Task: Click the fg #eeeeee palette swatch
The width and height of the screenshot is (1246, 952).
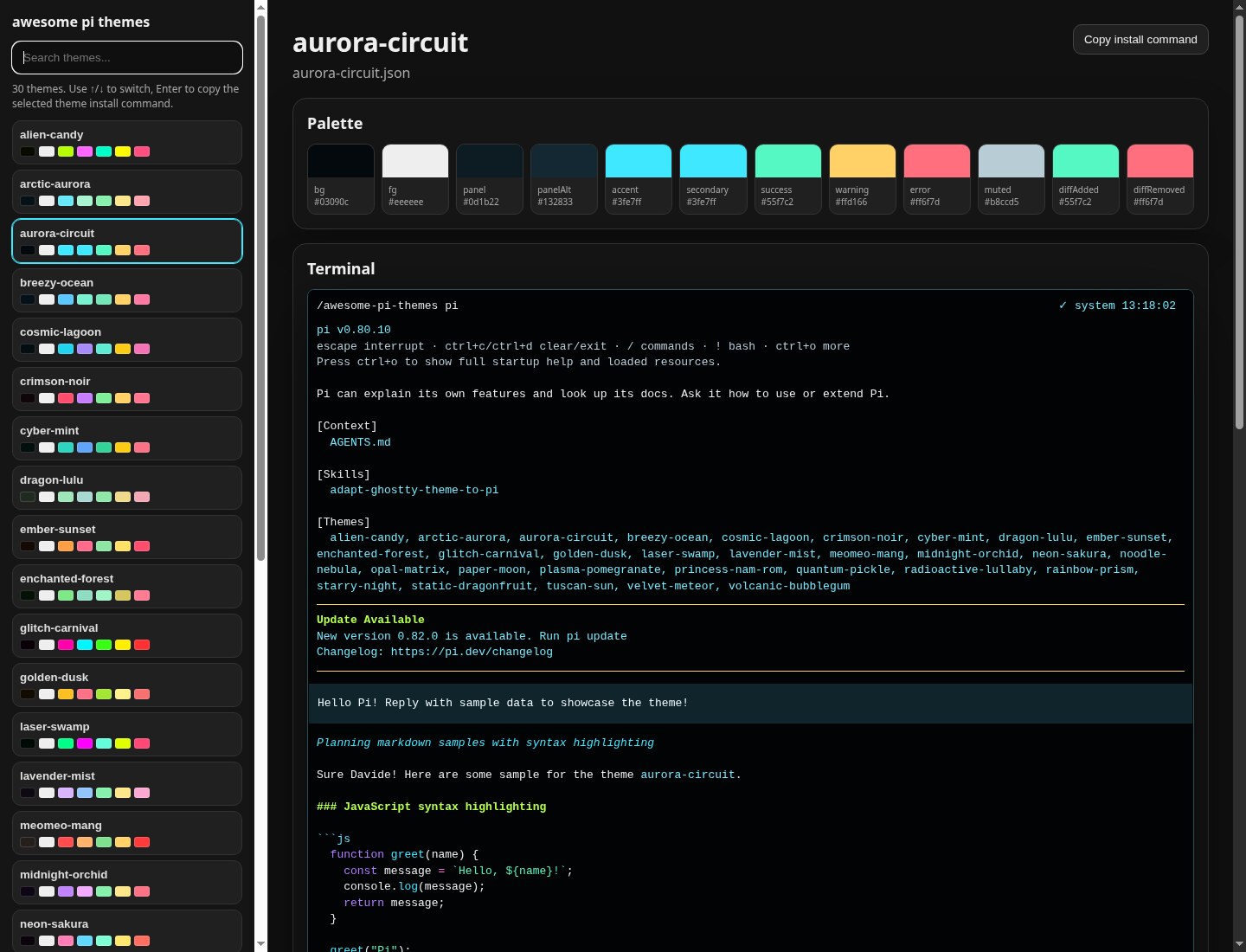Action: 415,179
